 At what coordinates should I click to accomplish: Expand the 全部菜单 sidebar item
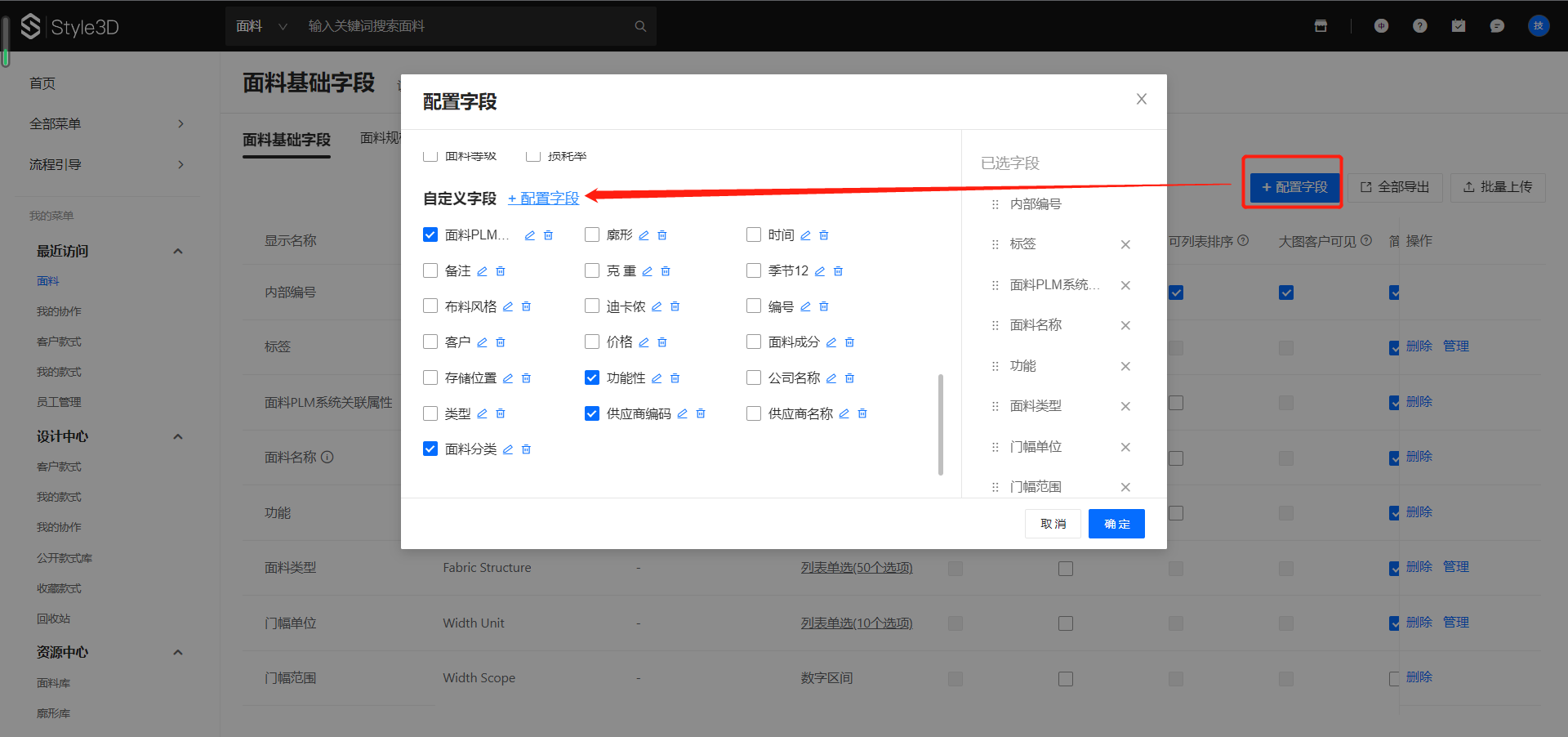pos(106,124)
